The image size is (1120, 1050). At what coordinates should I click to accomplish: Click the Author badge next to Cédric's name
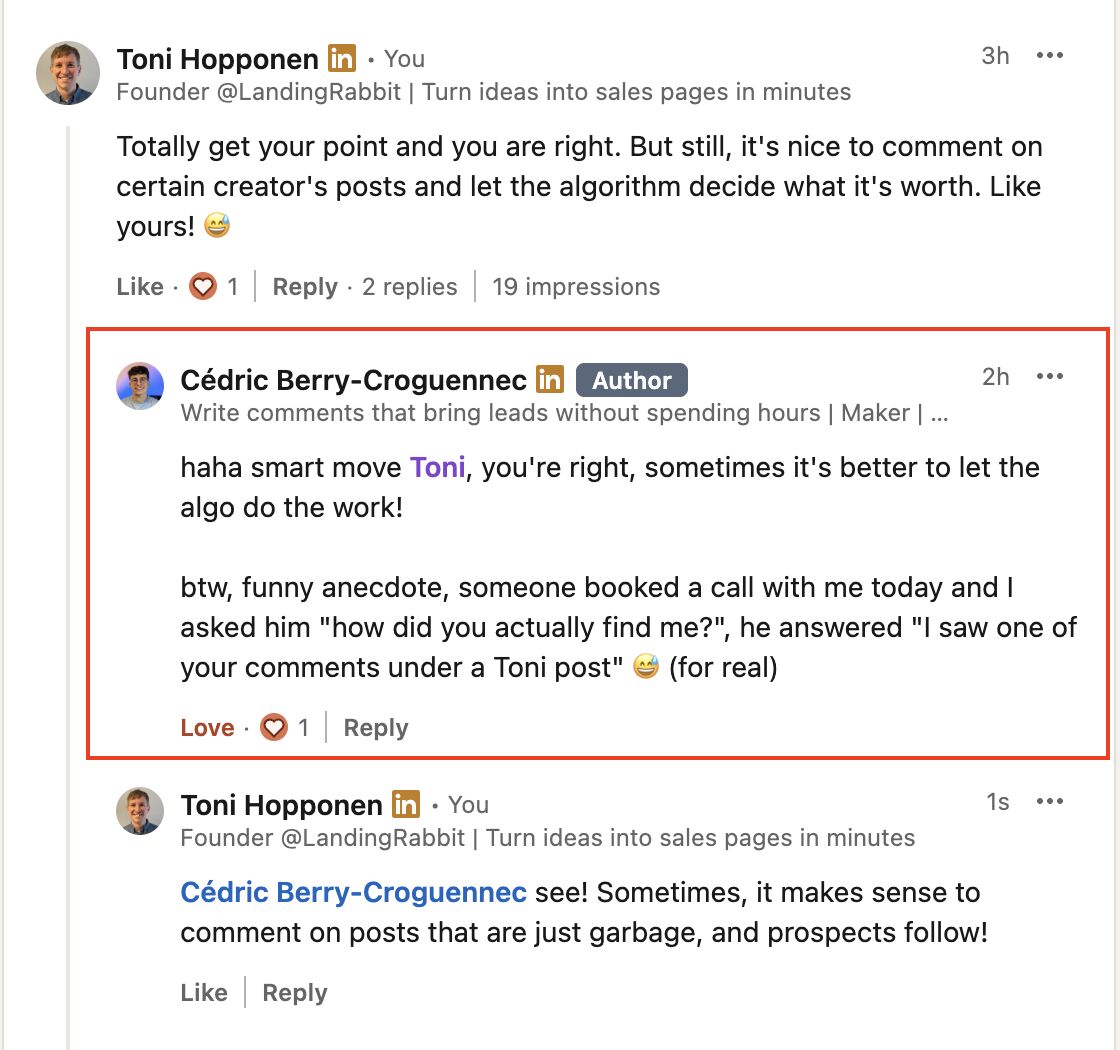point(631,380)
